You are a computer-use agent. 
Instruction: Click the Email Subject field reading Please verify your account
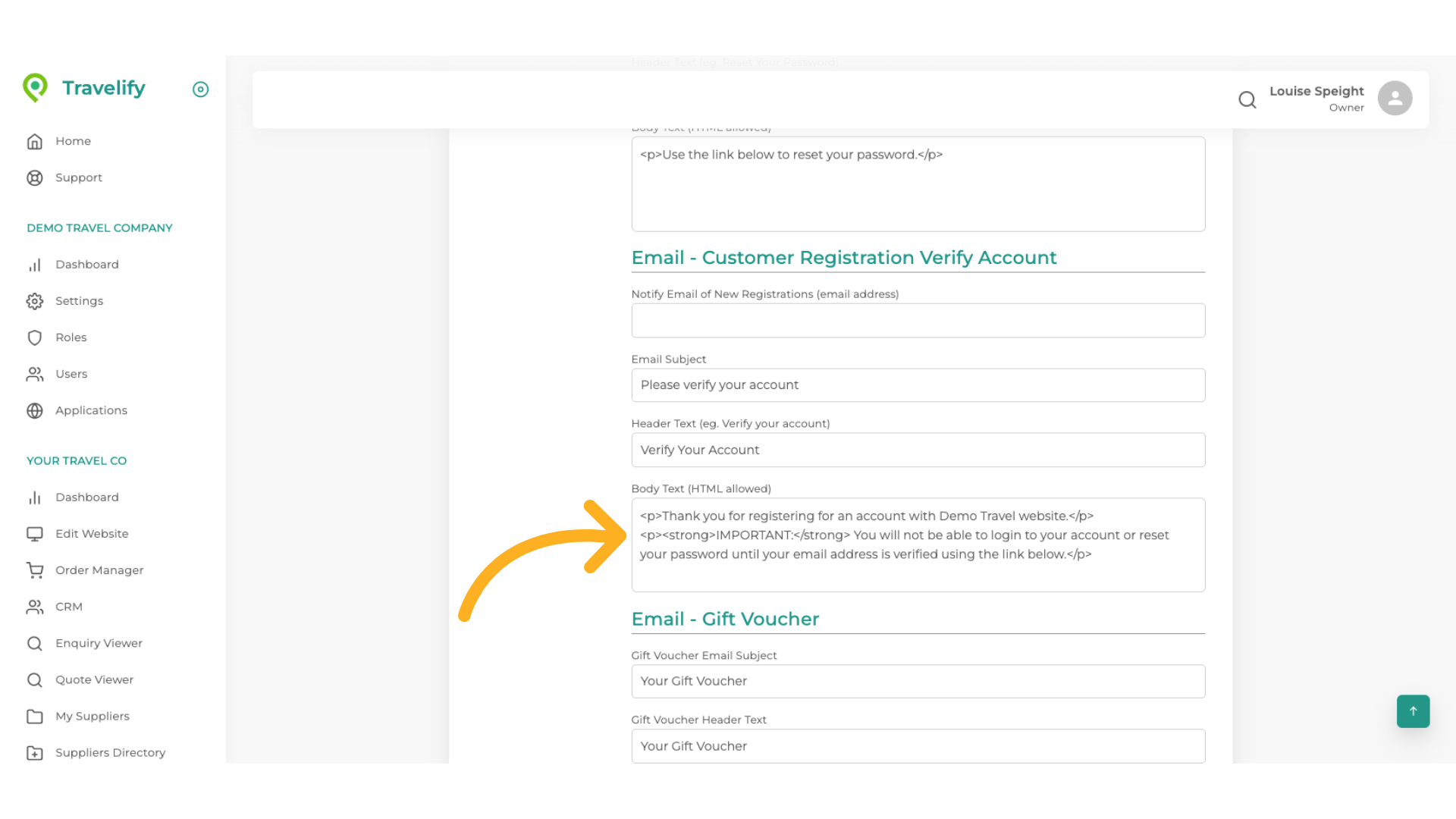click(x=918, y=384)
